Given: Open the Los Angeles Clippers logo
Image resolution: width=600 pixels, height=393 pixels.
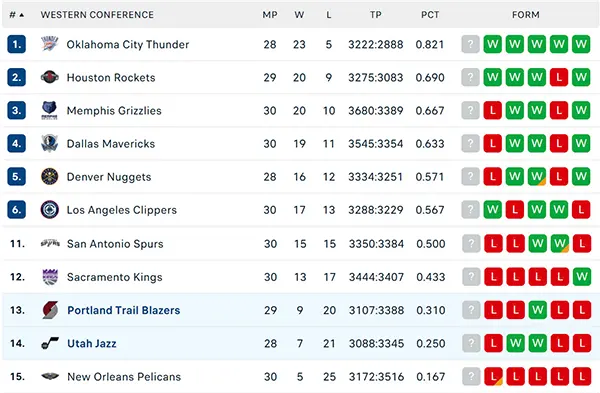Looking at the screenshot, I should [50, 210].
